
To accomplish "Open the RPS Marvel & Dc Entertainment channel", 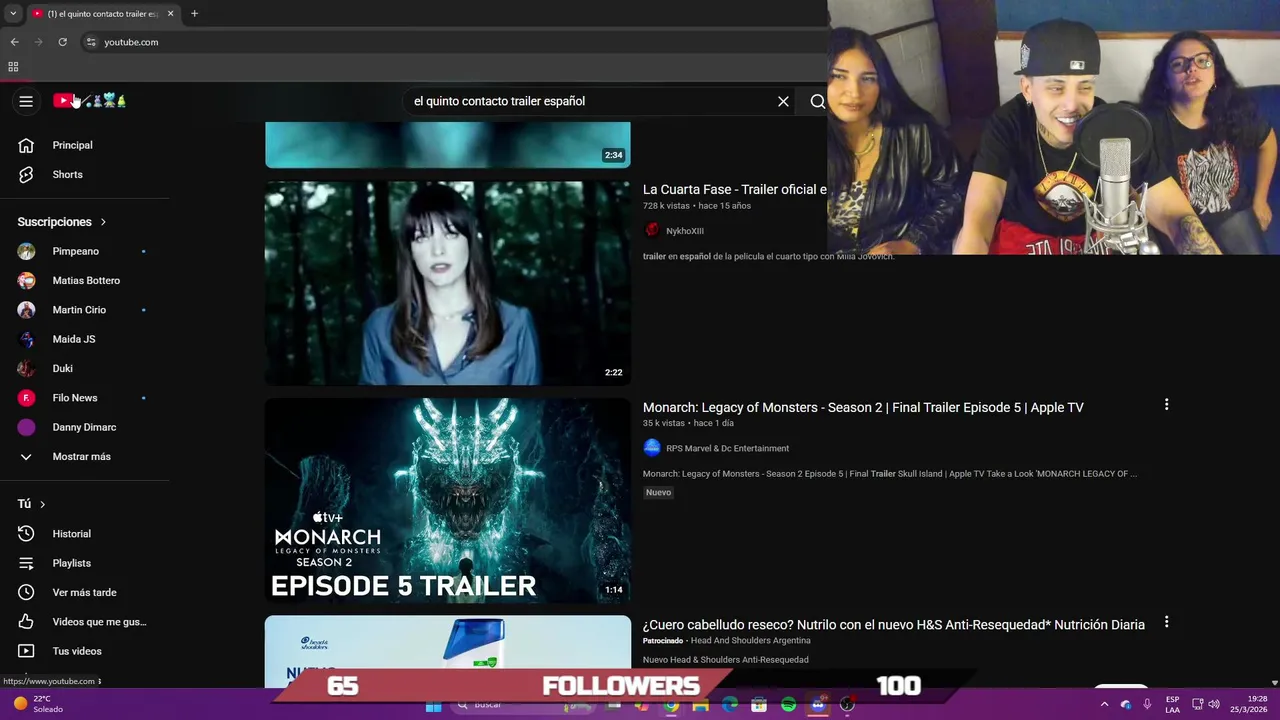I will 727,448.
